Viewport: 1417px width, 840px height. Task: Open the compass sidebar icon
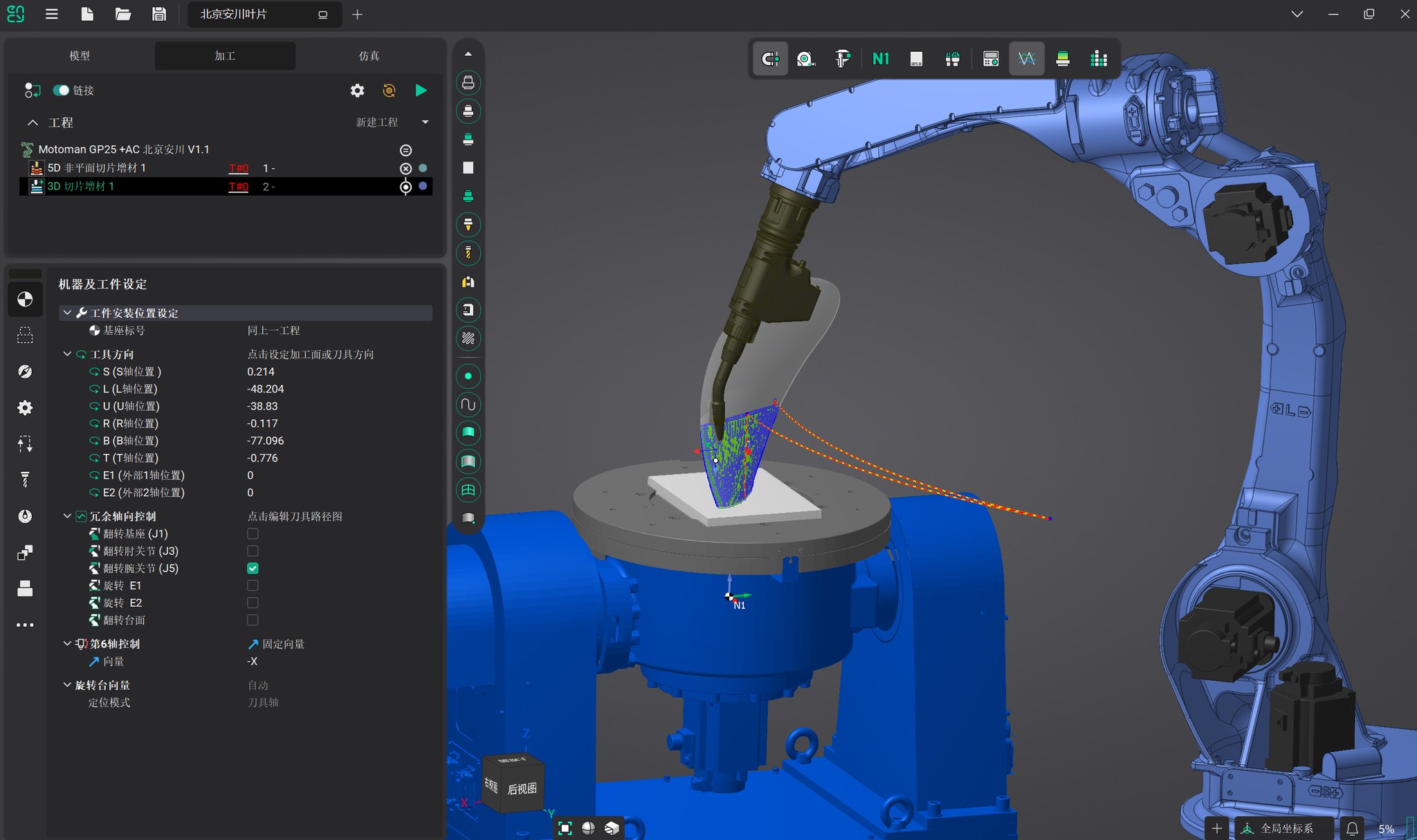[25, 372]
